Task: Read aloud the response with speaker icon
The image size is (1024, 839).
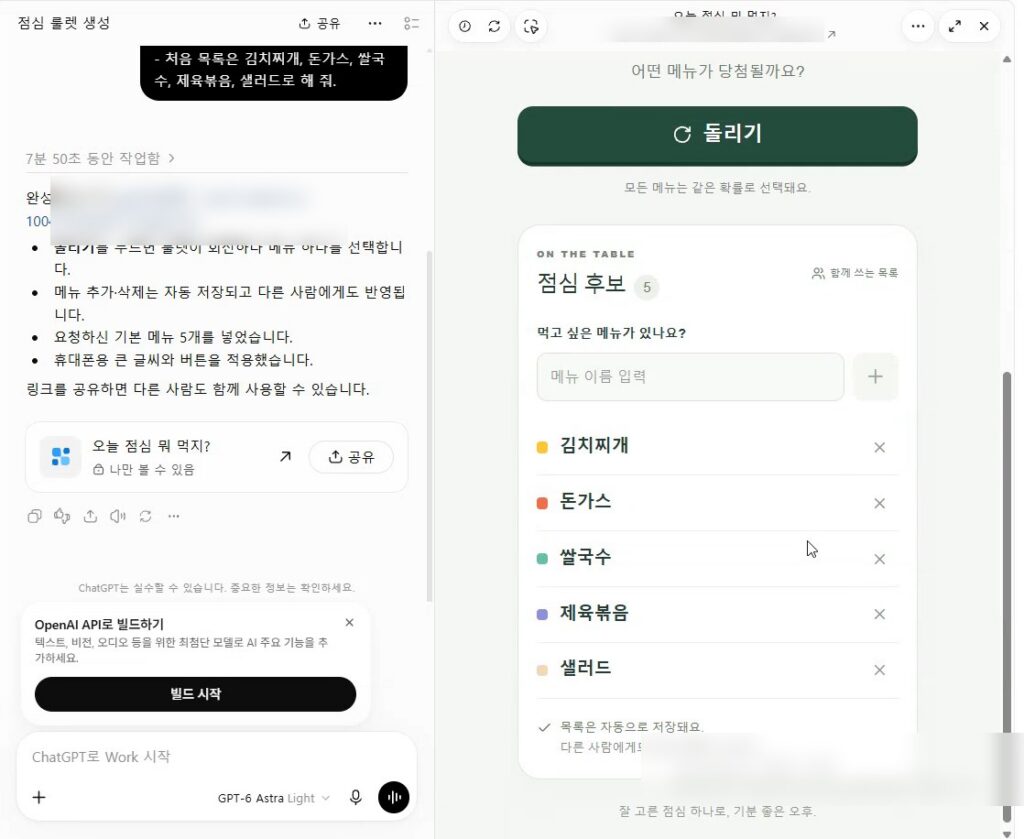Action: coord(118,516)
